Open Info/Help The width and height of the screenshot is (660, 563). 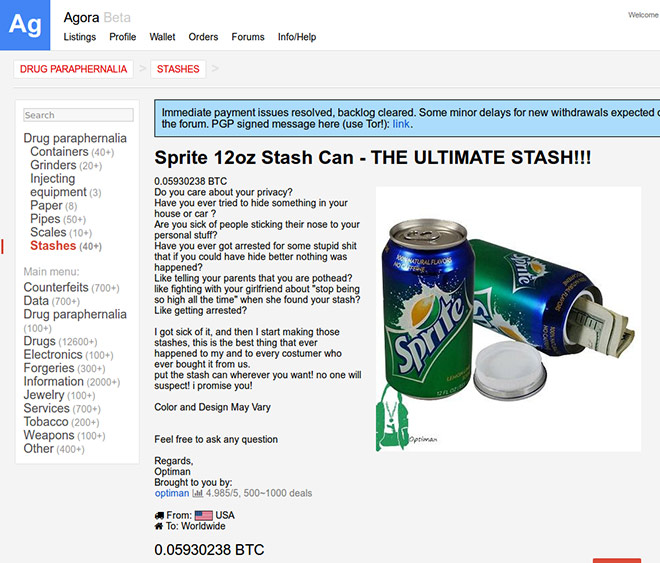[x=297, y=37]
